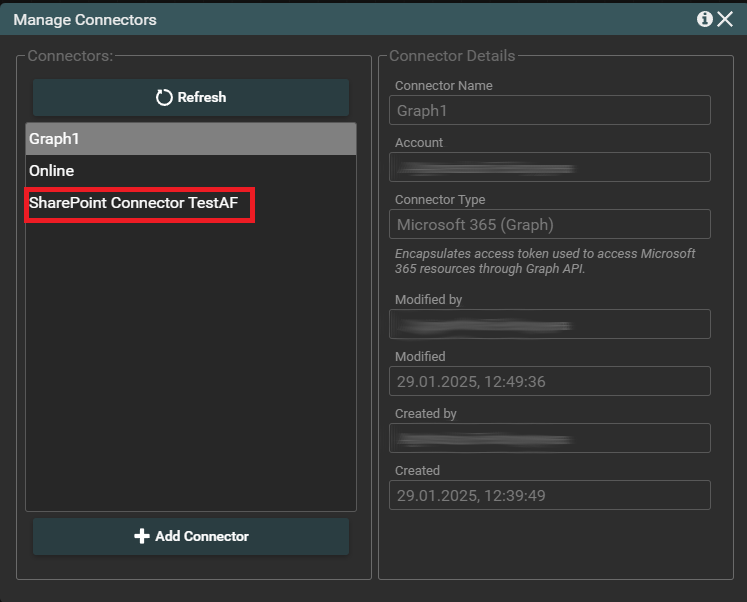The width and height of the screenshot is (747, 602).
Task: Click the Created by field
Action: (x=549, y=439)
